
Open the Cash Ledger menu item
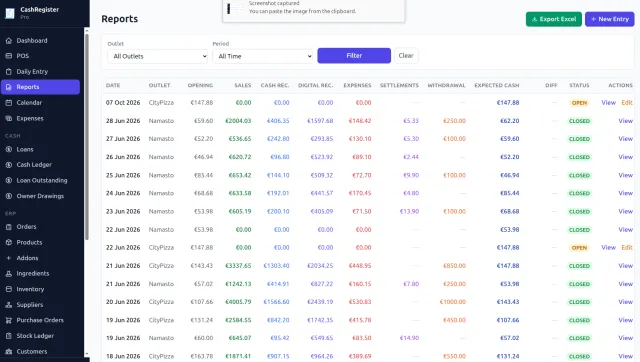click(x=40, y=165)
